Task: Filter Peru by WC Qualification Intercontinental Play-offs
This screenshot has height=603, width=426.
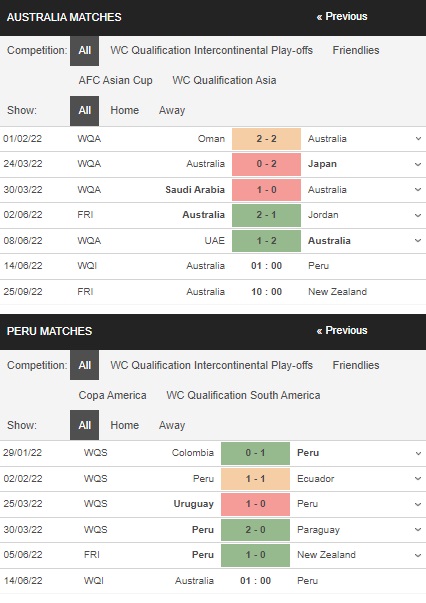Action: pyautogui.click(x=211, y=365)
